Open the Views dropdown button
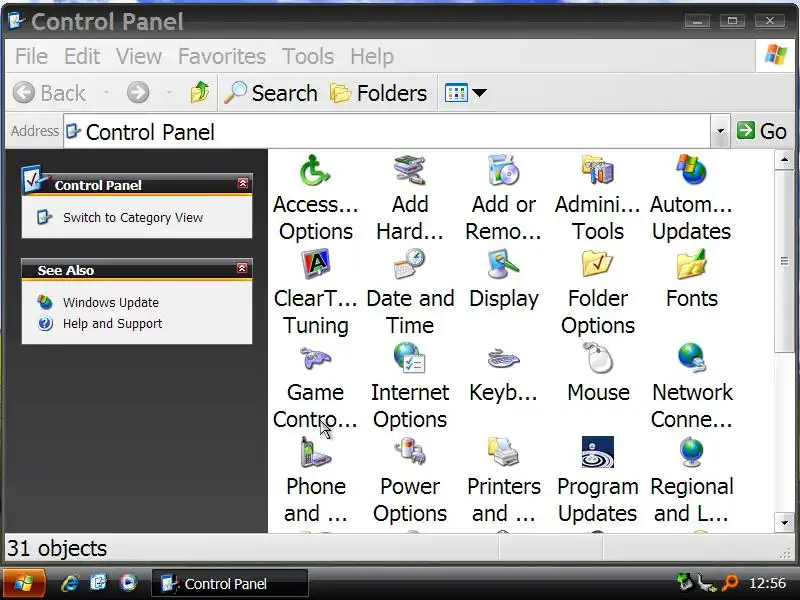The width and height of the screenshot is (800, 600). pos(465,93)
